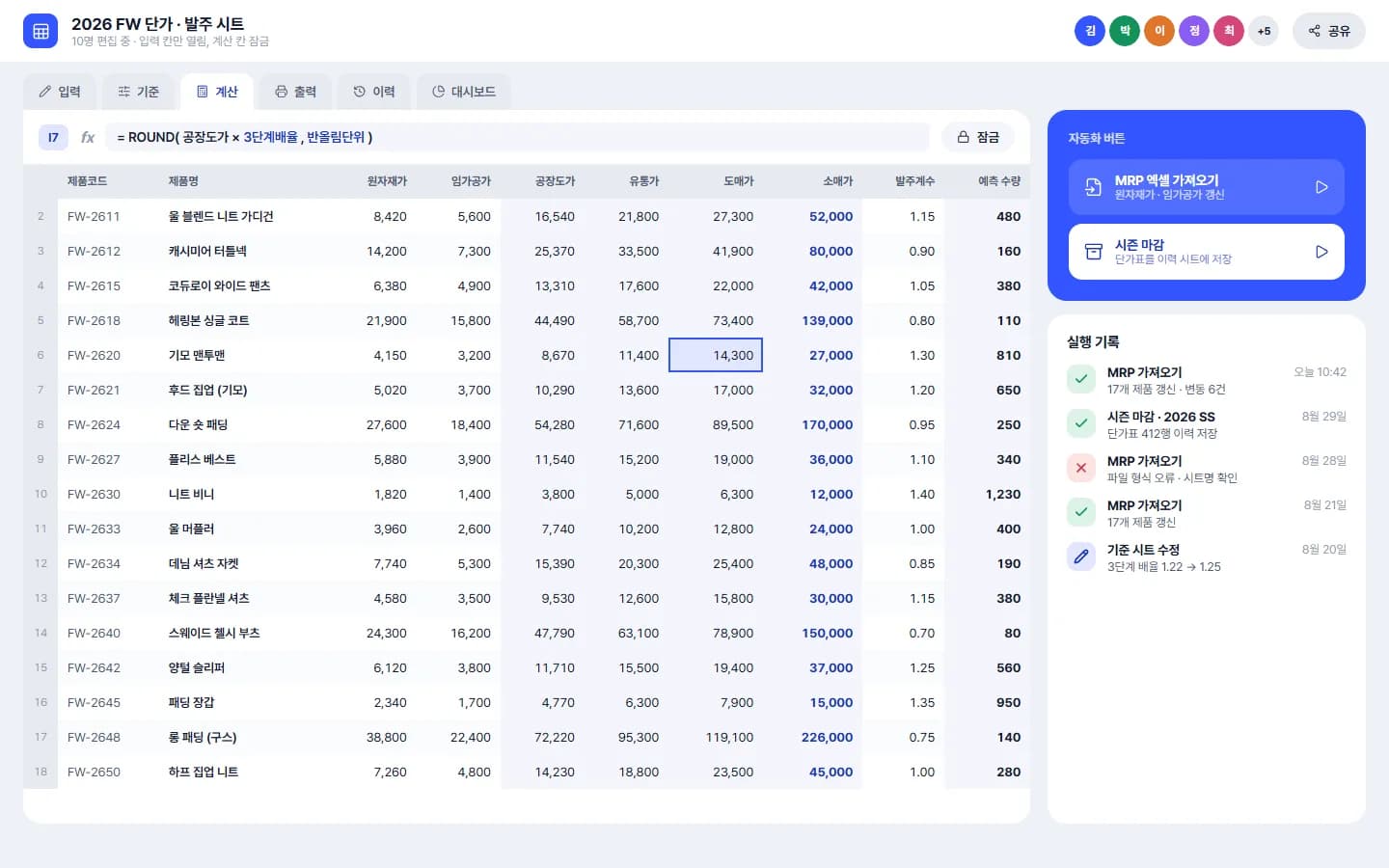Click the 박 collaborator avatar
Viewport: 1389px width, 868px height.
click(1125, 31)
